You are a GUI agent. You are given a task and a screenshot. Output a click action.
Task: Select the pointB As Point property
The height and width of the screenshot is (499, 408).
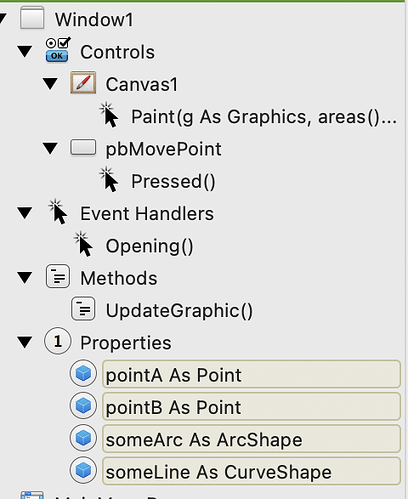[x=251, y=406]
